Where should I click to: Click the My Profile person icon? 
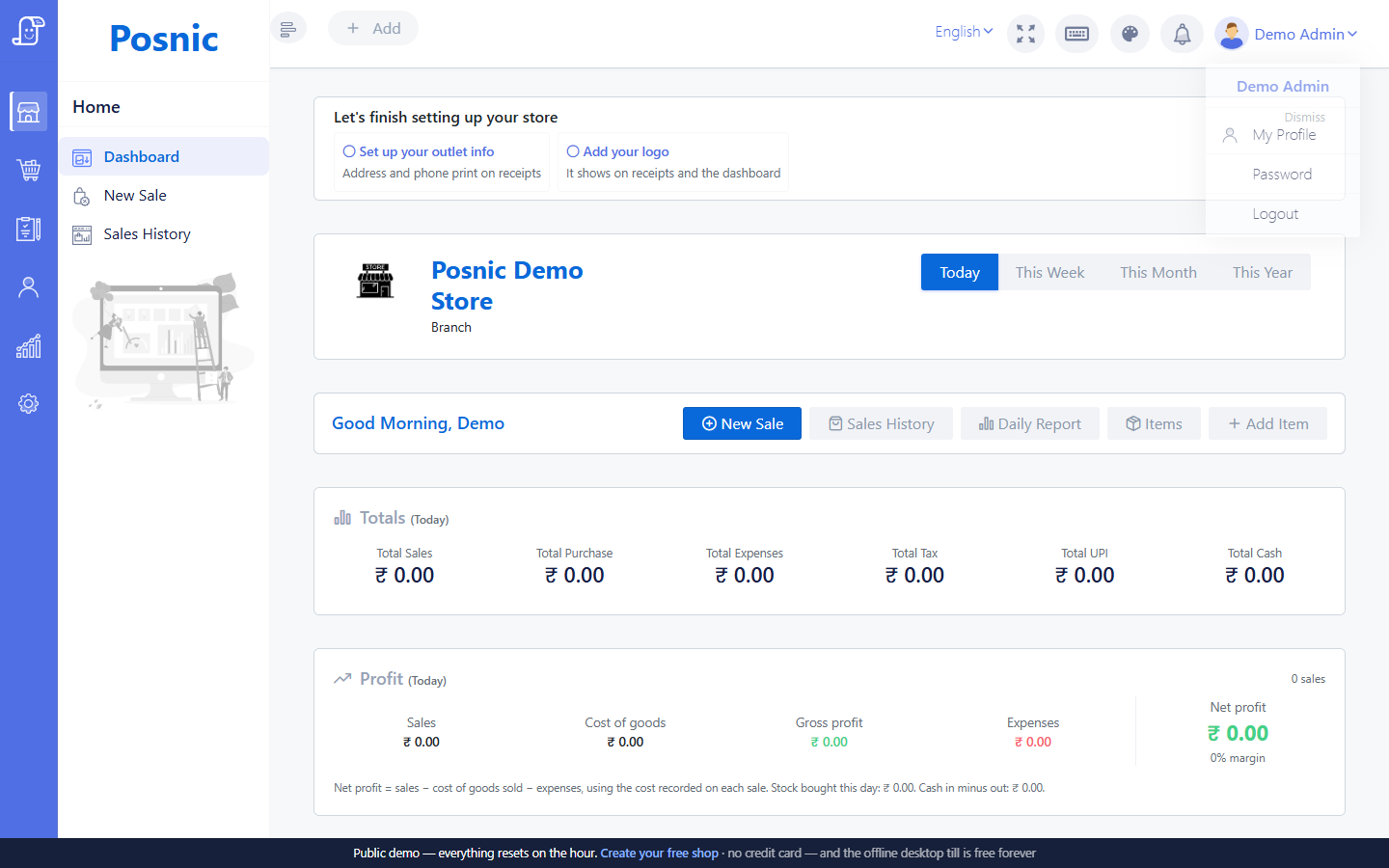pyautogui.click(x=1230, y=136)
